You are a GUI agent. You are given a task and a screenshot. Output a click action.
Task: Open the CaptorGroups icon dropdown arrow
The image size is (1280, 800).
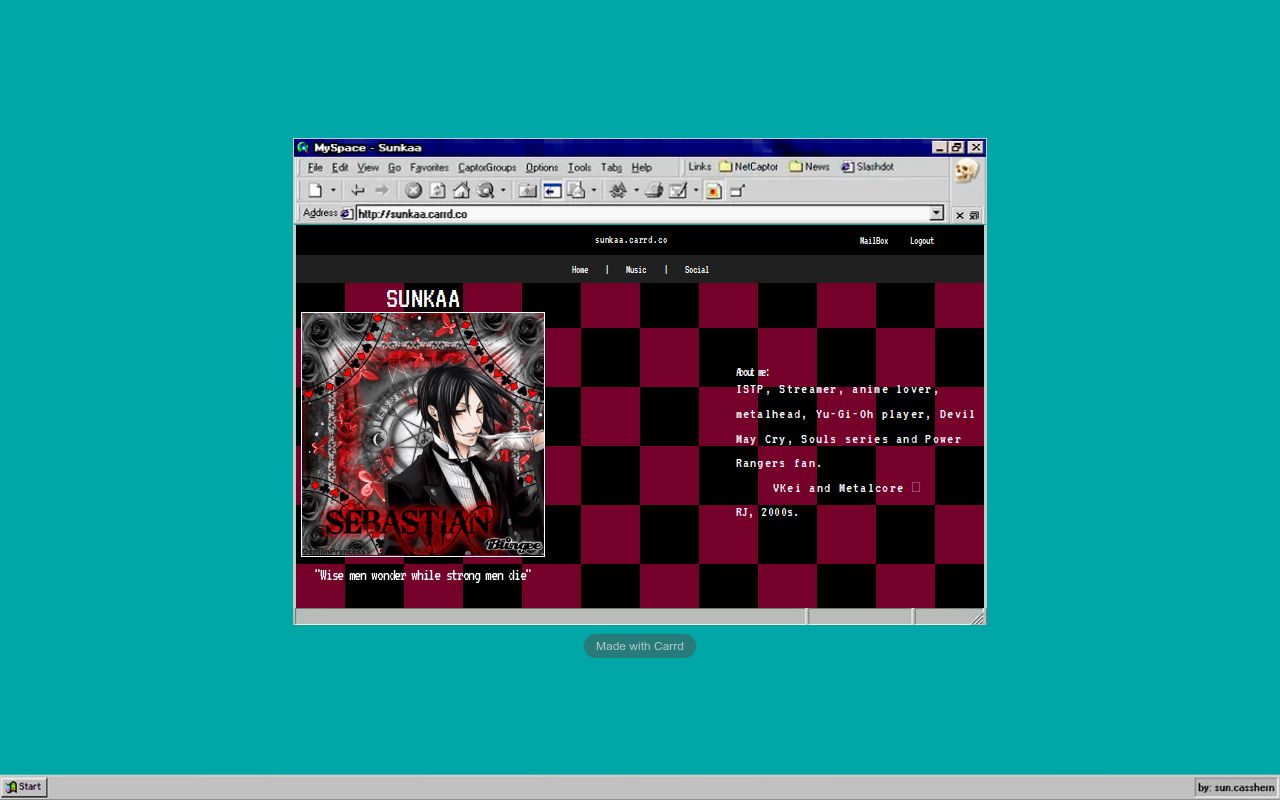pyautogui.click(x=636, y=190)
